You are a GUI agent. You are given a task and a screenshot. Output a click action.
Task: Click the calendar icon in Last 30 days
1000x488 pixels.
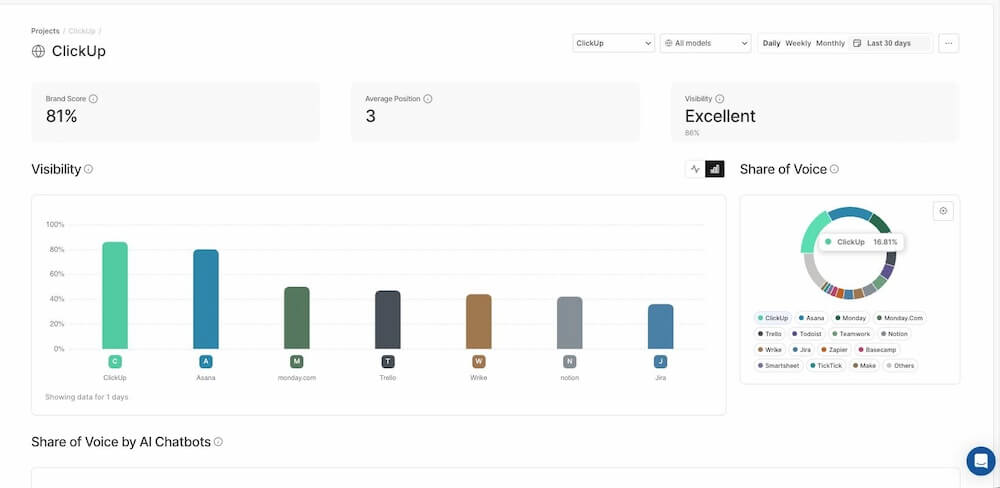(x=857, y=43)
